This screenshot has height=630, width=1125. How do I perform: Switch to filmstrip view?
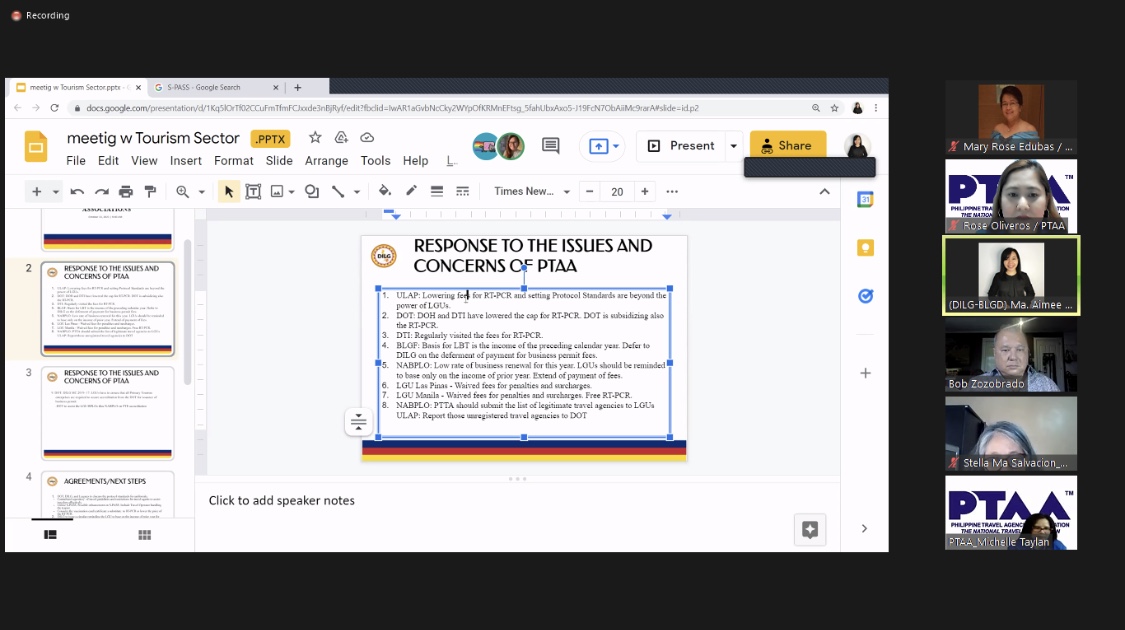50,535
